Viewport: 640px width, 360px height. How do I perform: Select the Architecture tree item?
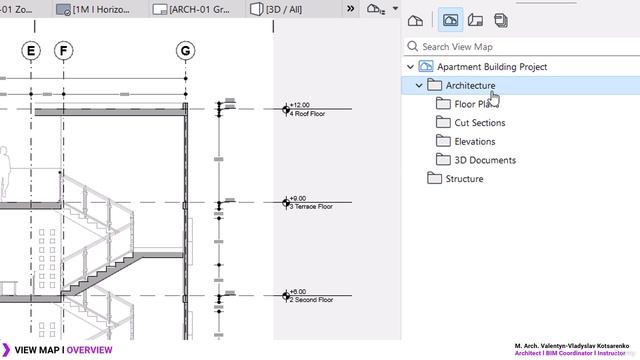click(x=521, y=85)
